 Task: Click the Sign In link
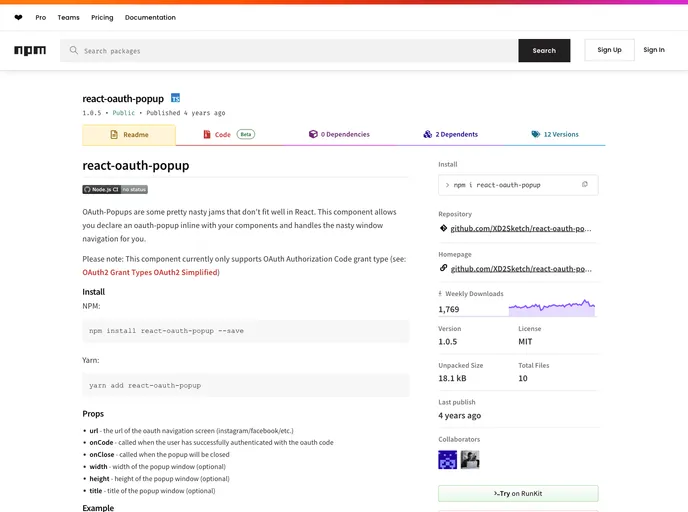tap(654, 50)
